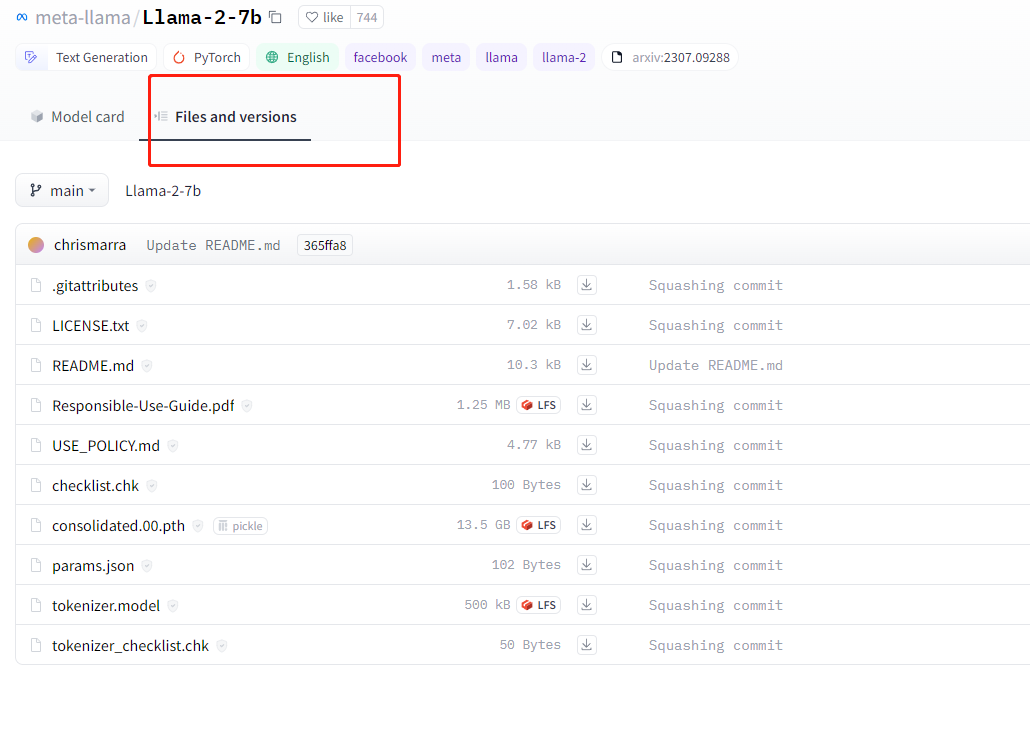Click the Llama-2-7b breadcrumb path

pos(163,191)
